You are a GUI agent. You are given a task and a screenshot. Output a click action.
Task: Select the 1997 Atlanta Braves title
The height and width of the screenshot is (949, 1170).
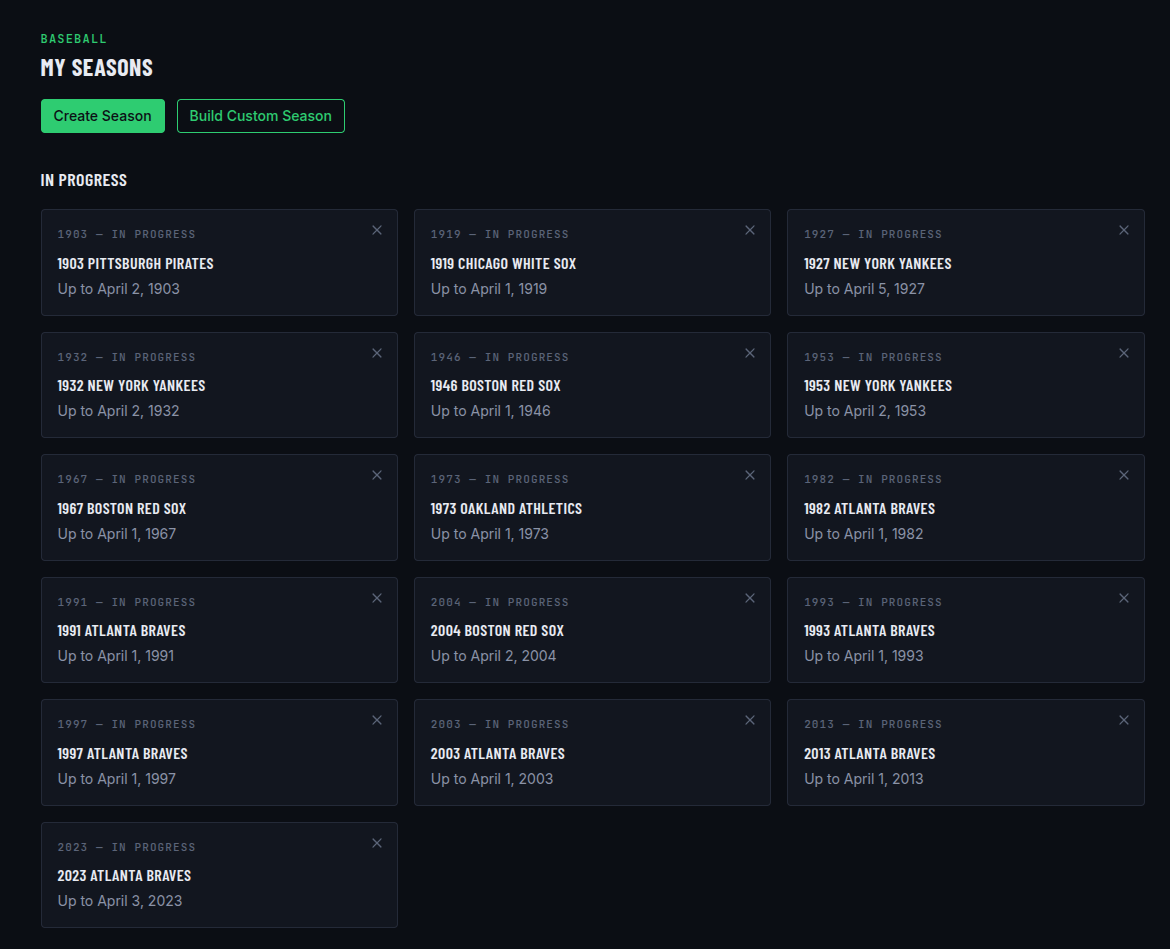click(122, 754)
